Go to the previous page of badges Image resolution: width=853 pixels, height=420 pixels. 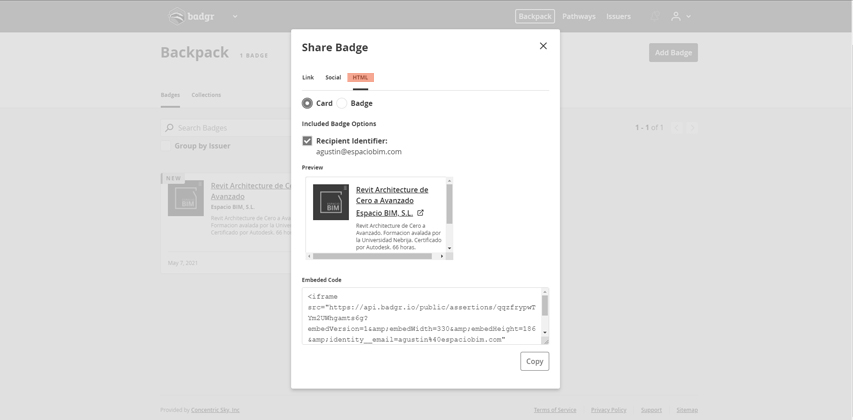point(676,128)
